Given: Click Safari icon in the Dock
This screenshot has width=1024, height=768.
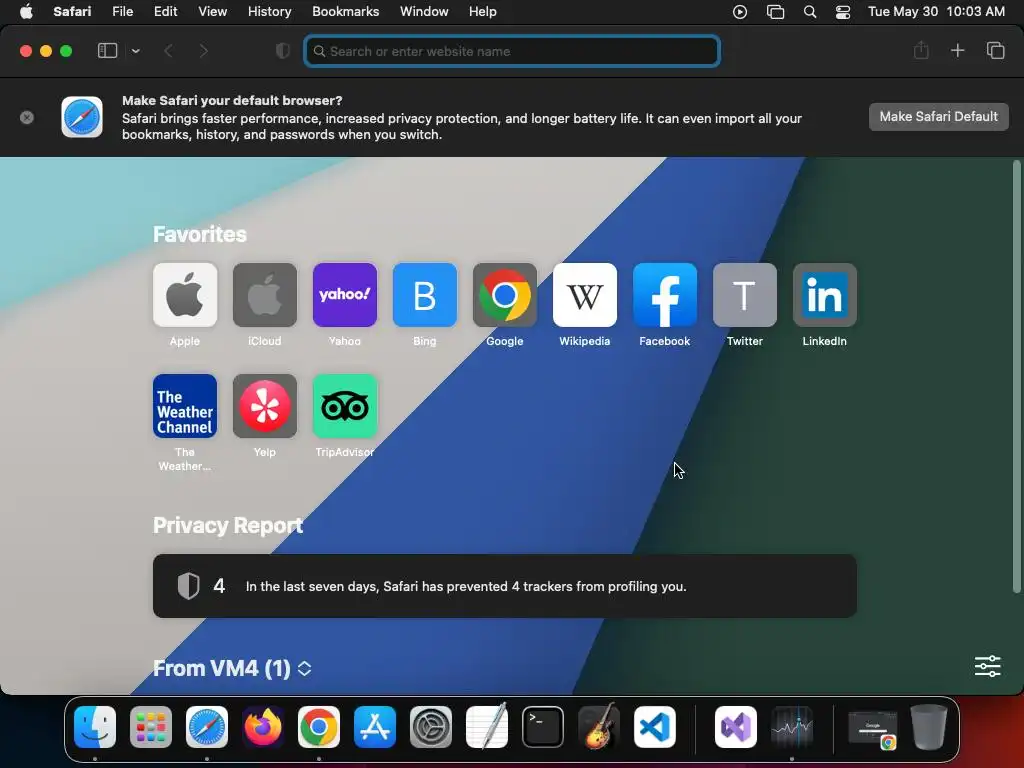Looking at the screenshot, I should tap(207, 726).
